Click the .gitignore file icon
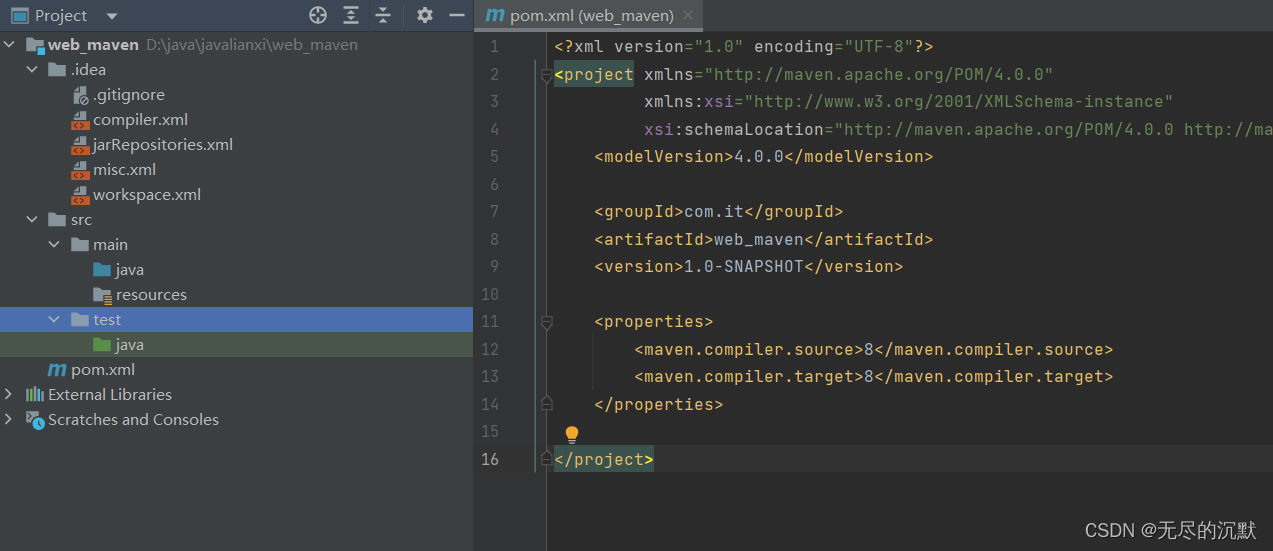This screenshot has height=551, width=1273. (x=81, y=95)
